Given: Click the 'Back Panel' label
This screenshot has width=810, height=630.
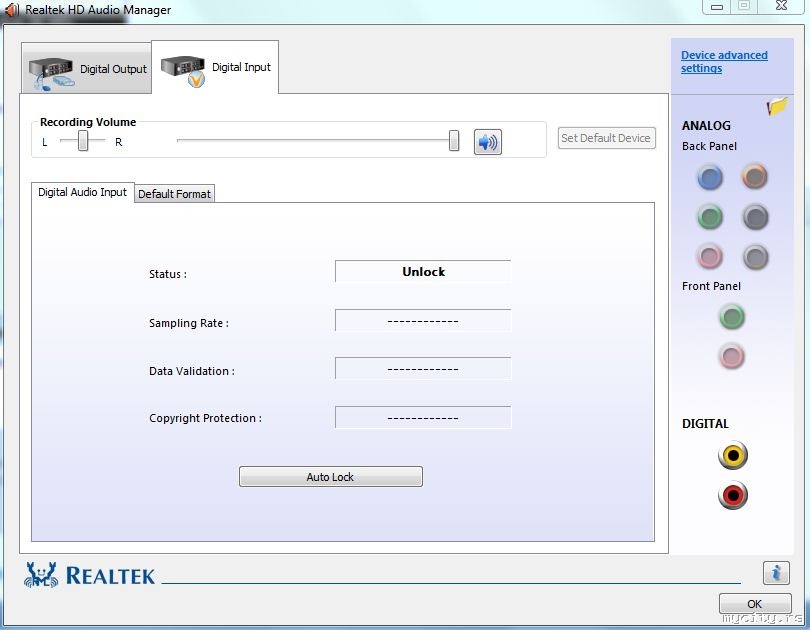Looking at the screenshot, I should click(x=709, y=146).
